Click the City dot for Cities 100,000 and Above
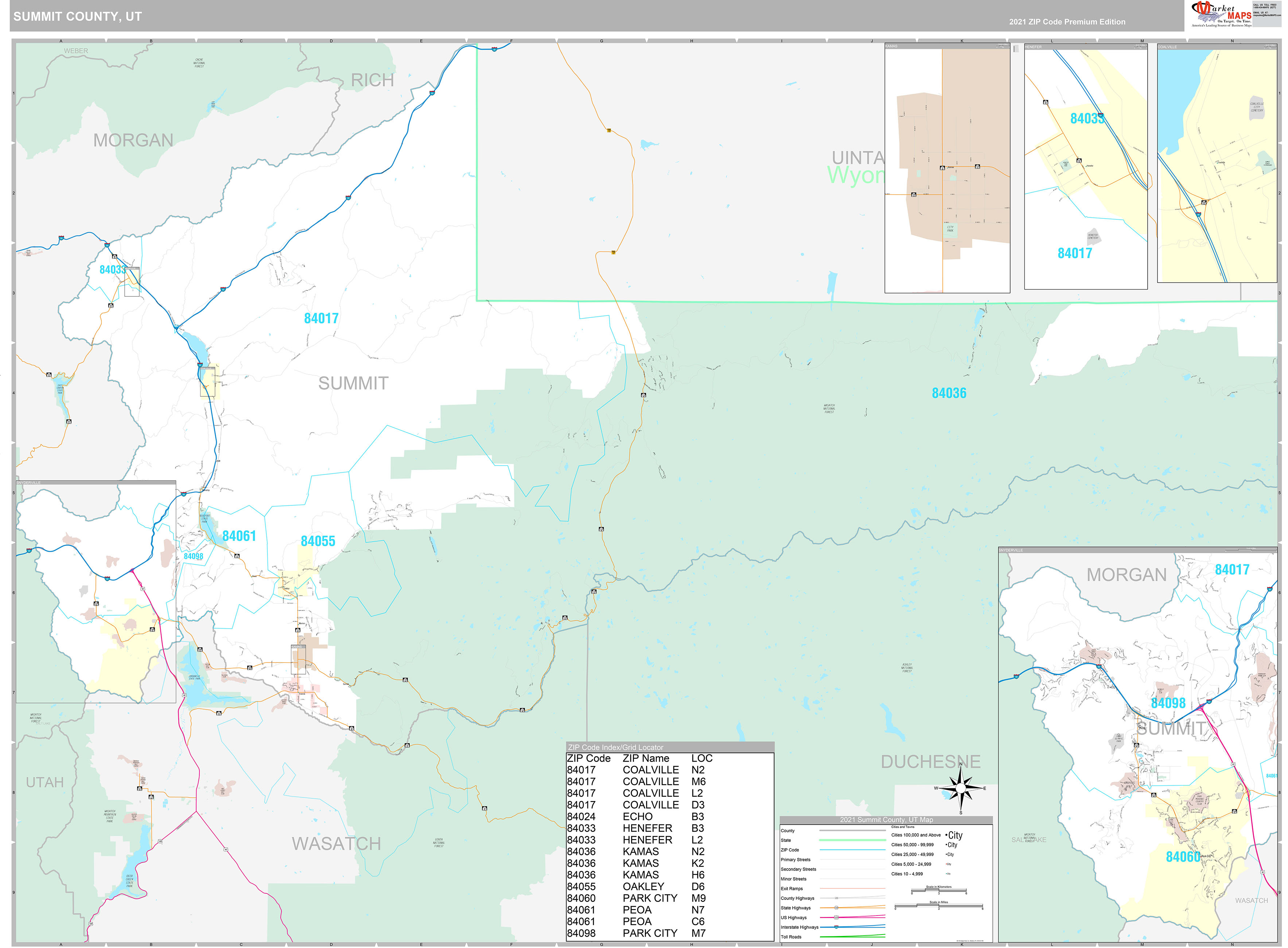 point(947,835)
